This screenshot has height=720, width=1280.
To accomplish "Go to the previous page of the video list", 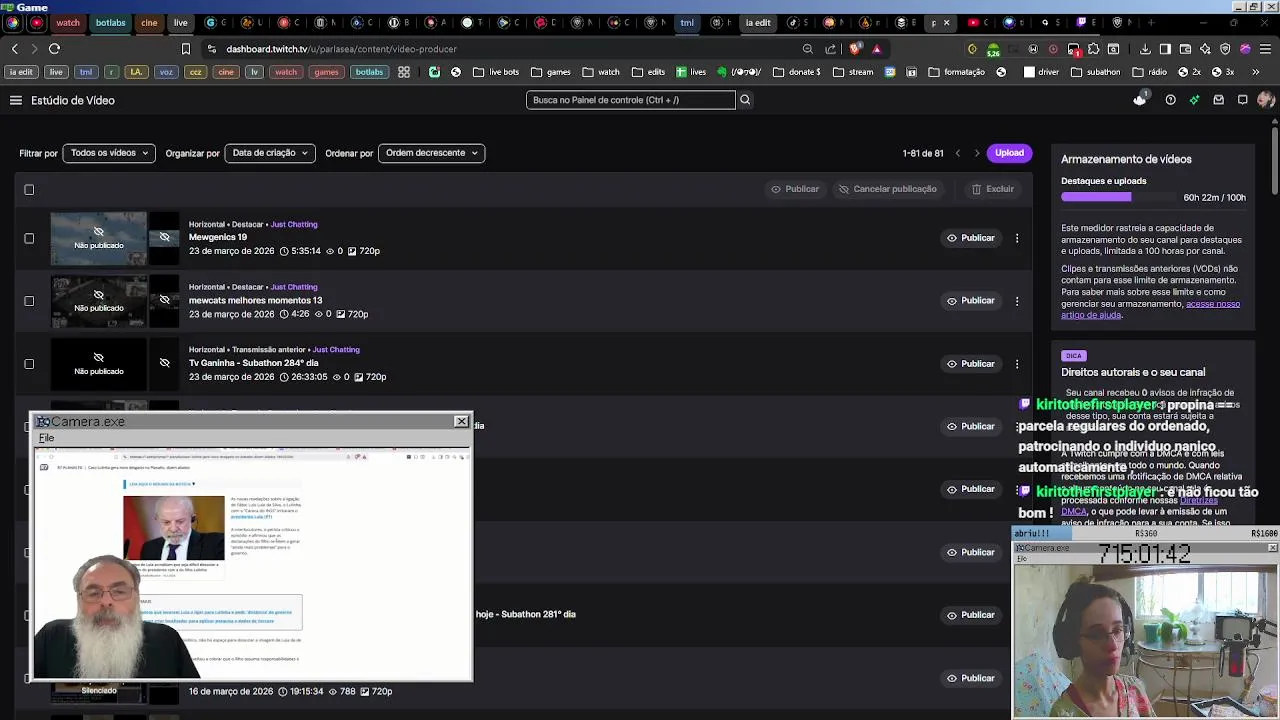I will (958, 153).
